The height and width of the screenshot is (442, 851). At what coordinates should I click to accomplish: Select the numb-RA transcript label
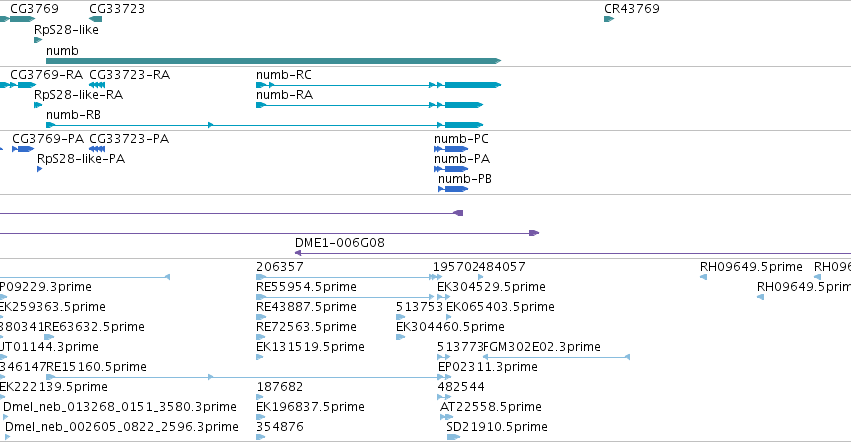284,94
